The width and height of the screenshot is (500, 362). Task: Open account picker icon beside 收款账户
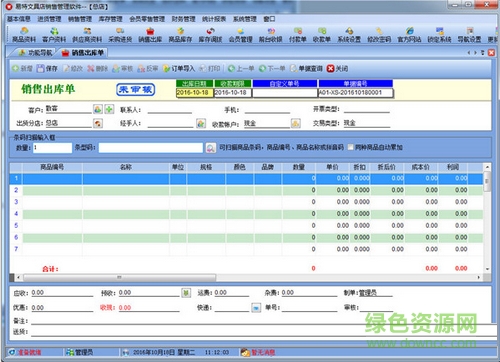(x=296, y=123)
